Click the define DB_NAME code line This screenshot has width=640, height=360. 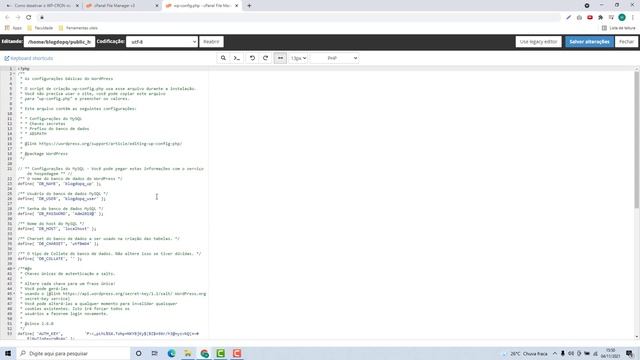pyautogui.click(x=59, y=184)
